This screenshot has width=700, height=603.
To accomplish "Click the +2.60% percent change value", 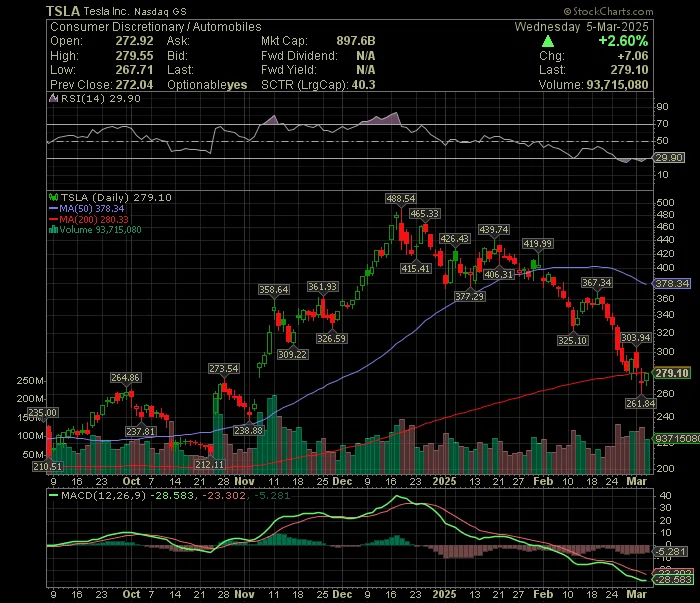I will 623,41.
